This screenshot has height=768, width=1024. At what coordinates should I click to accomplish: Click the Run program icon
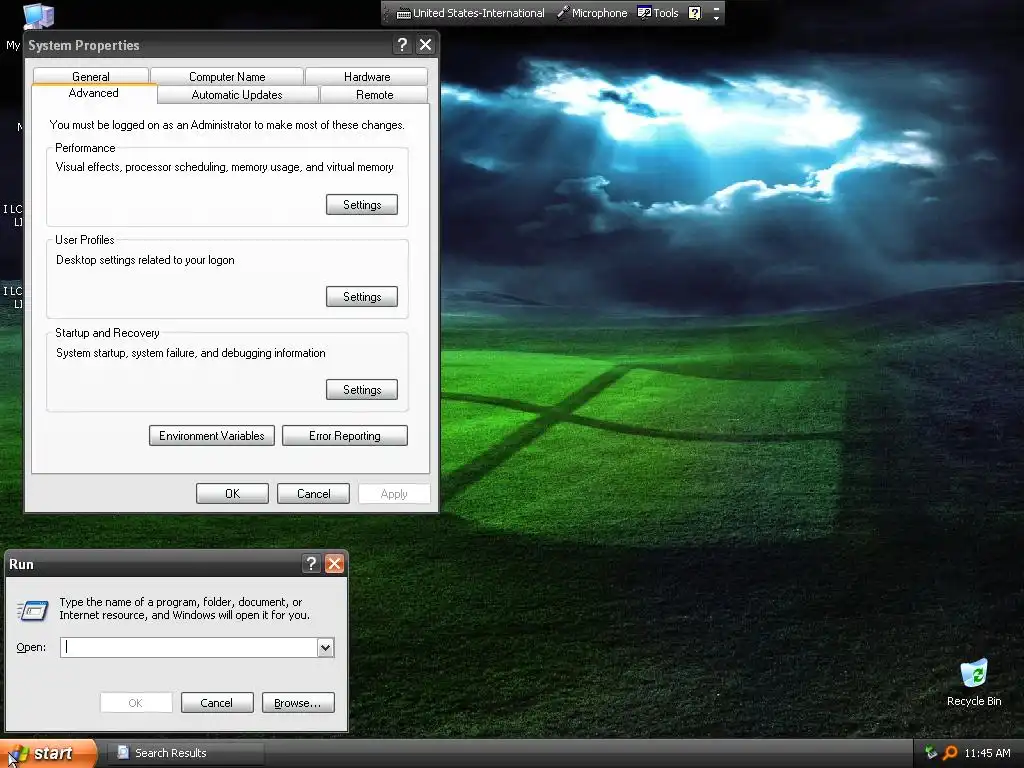(32, 610)
